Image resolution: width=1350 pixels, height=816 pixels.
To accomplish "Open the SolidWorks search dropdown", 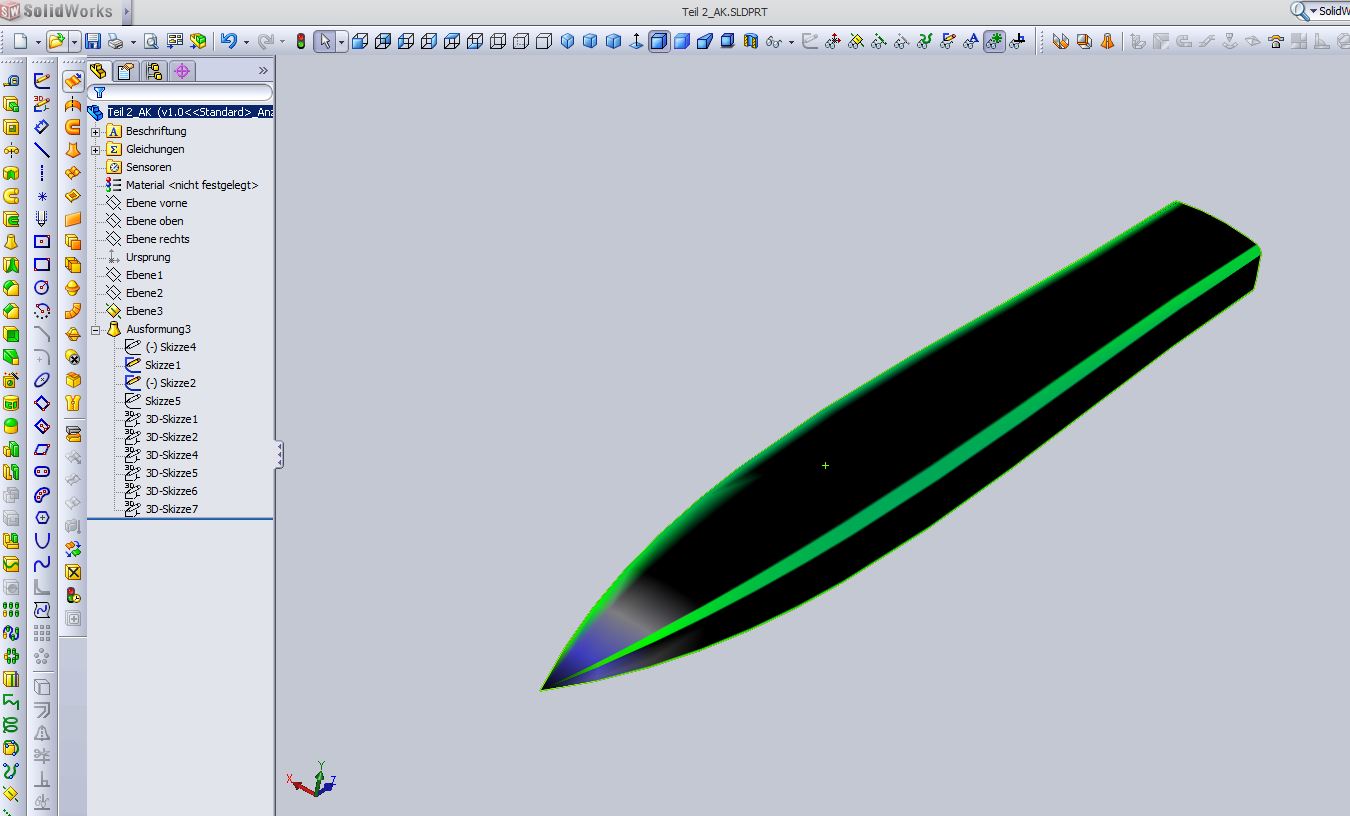I will coord(1313,11).
